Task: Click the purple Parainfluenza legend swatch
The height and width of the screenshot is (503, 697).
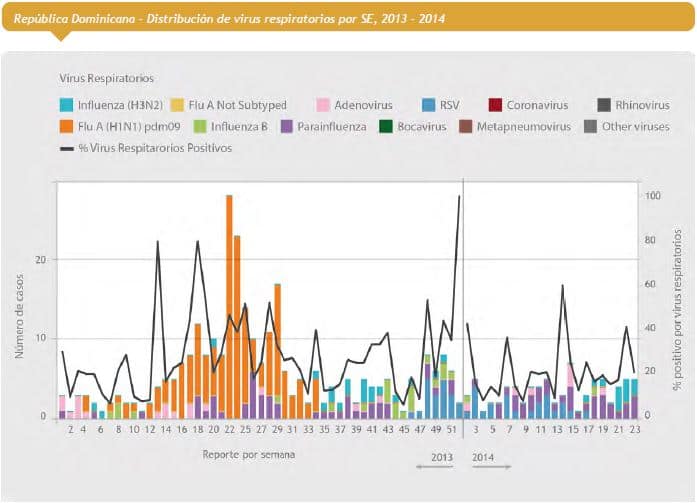Action: [x=287, y=127]
